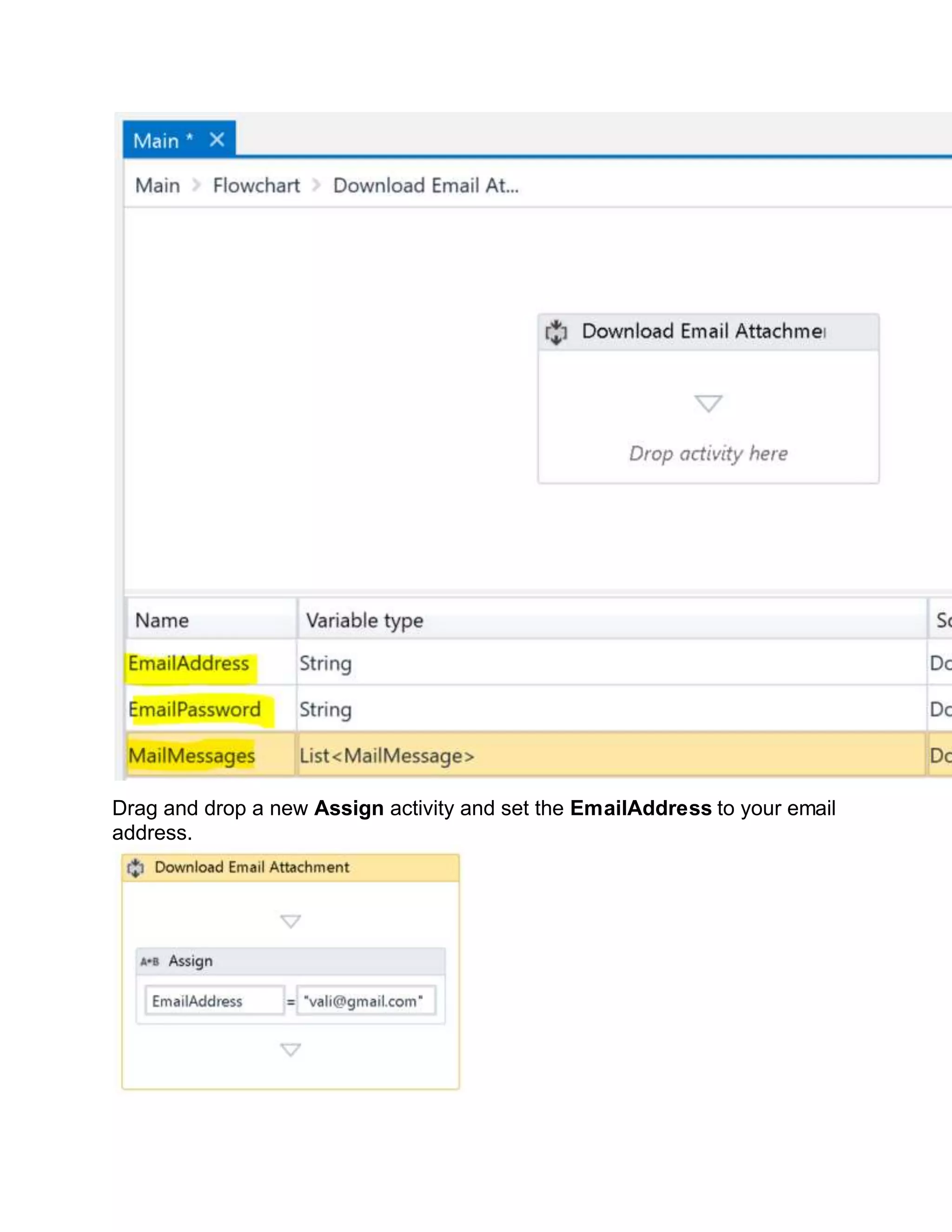Click the Name column header
Image resolution: width=952 pixels, height=1232 pixels.
162,621
